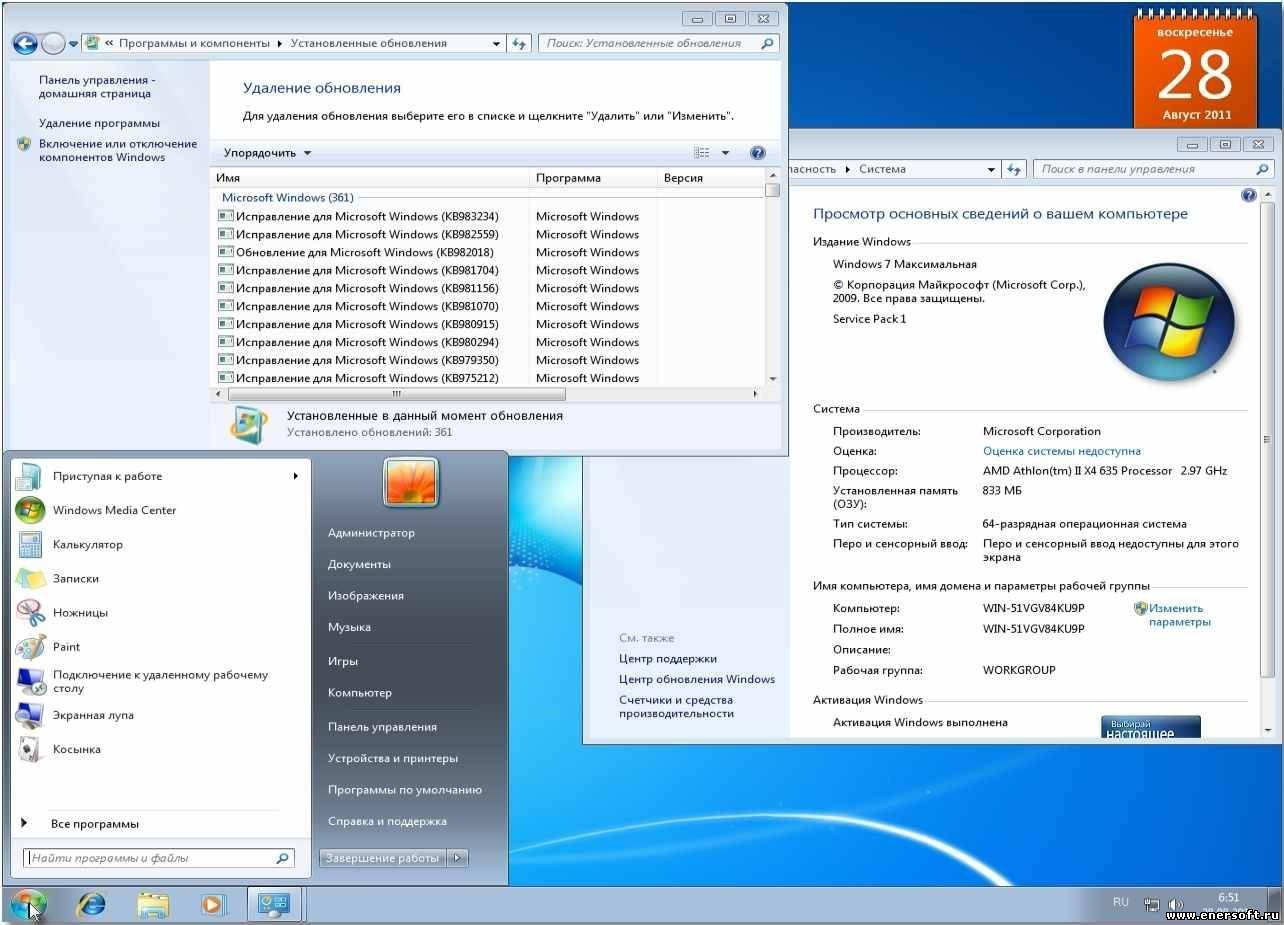Open help in Система window
This screenshot has width=1284, height=925.
pyautogui.click(x=1248, y=195)
